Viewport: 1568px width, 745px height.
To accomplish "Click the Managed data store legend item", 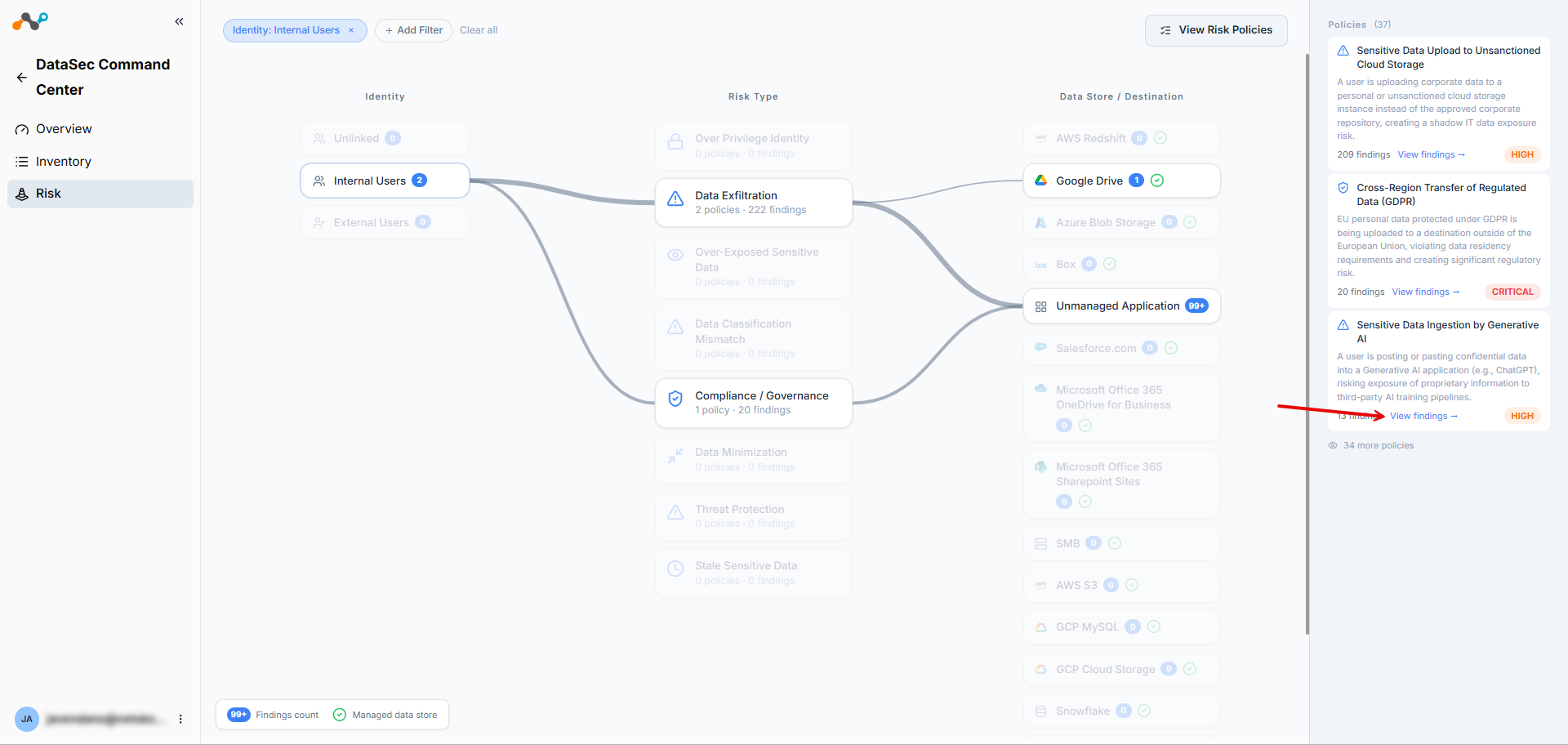I will [385, 715].
